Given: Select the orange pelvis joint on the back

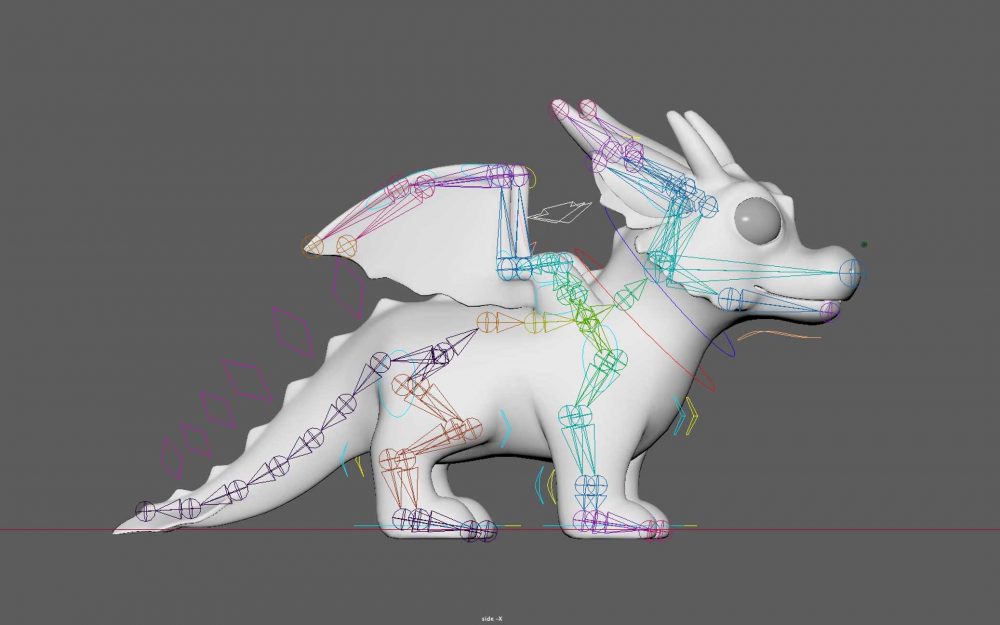Looking at the screenshot, I should pyautogui.click(x=487, y=322).
